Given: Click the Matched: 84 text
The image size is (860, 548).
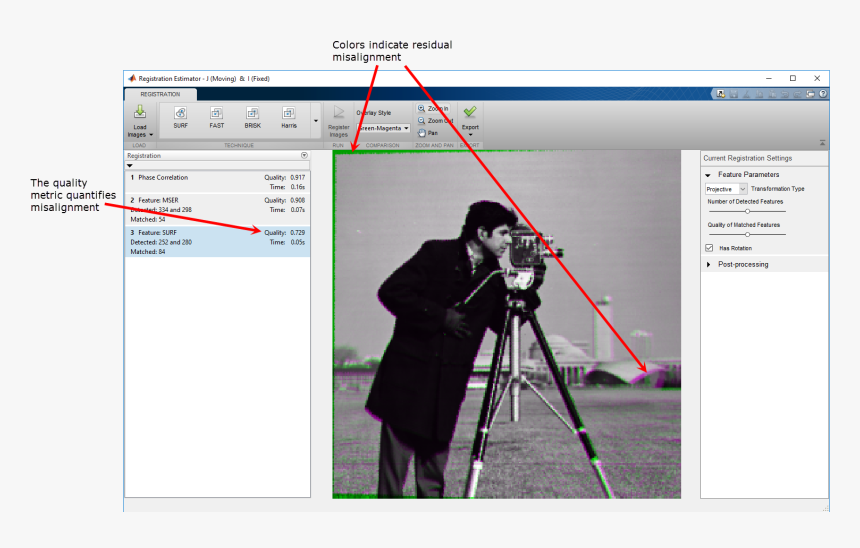Looking at the screenshot, I should pyautogui.click(x=148, y=252).
